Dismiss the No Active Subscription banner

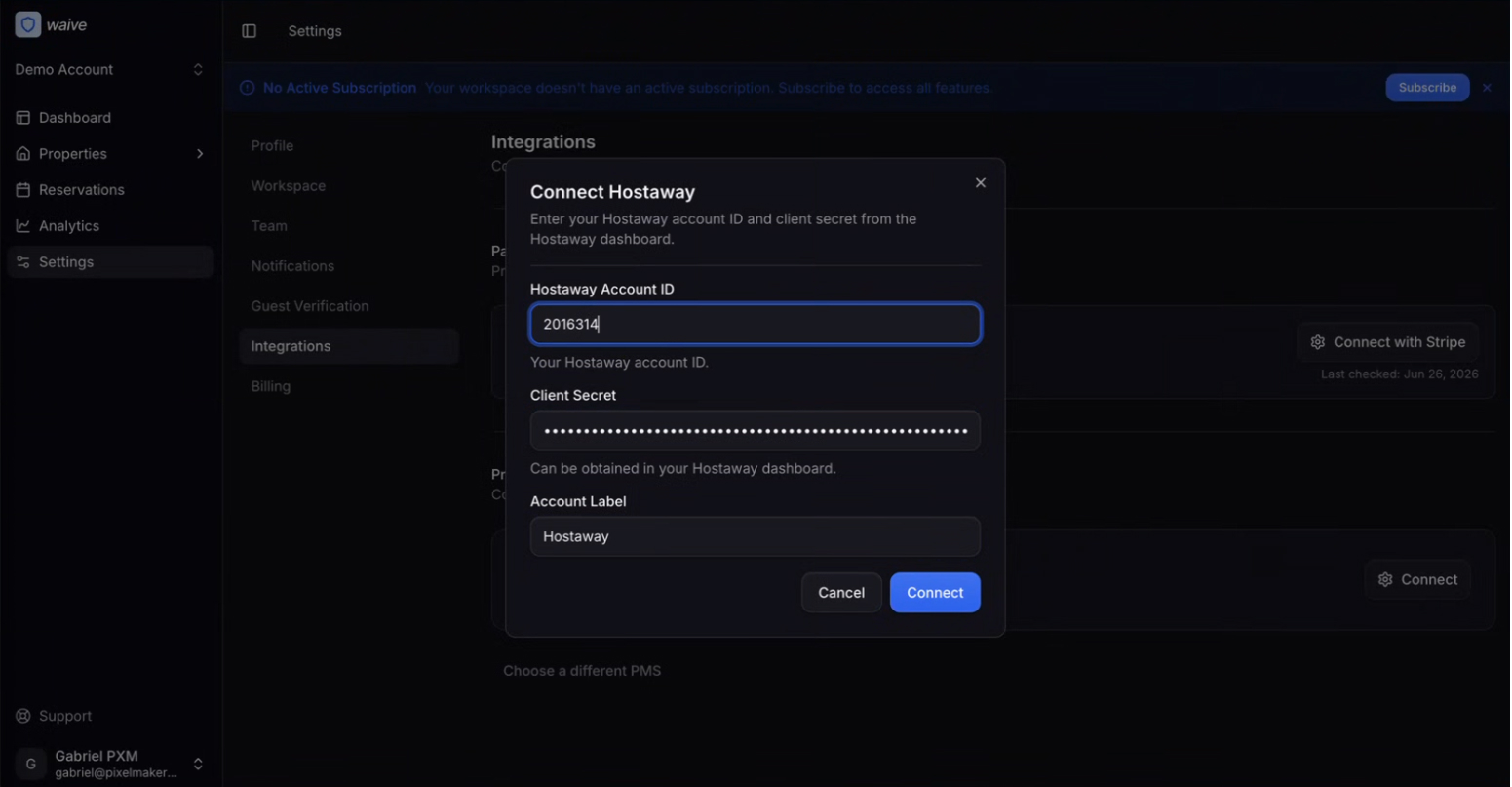pyautogui.click(x=1487, y=88)
